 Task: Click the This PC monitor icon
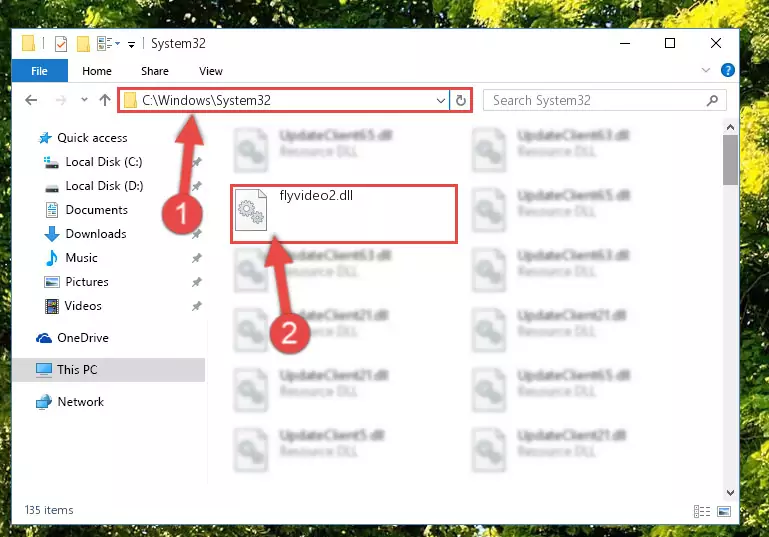44,370
